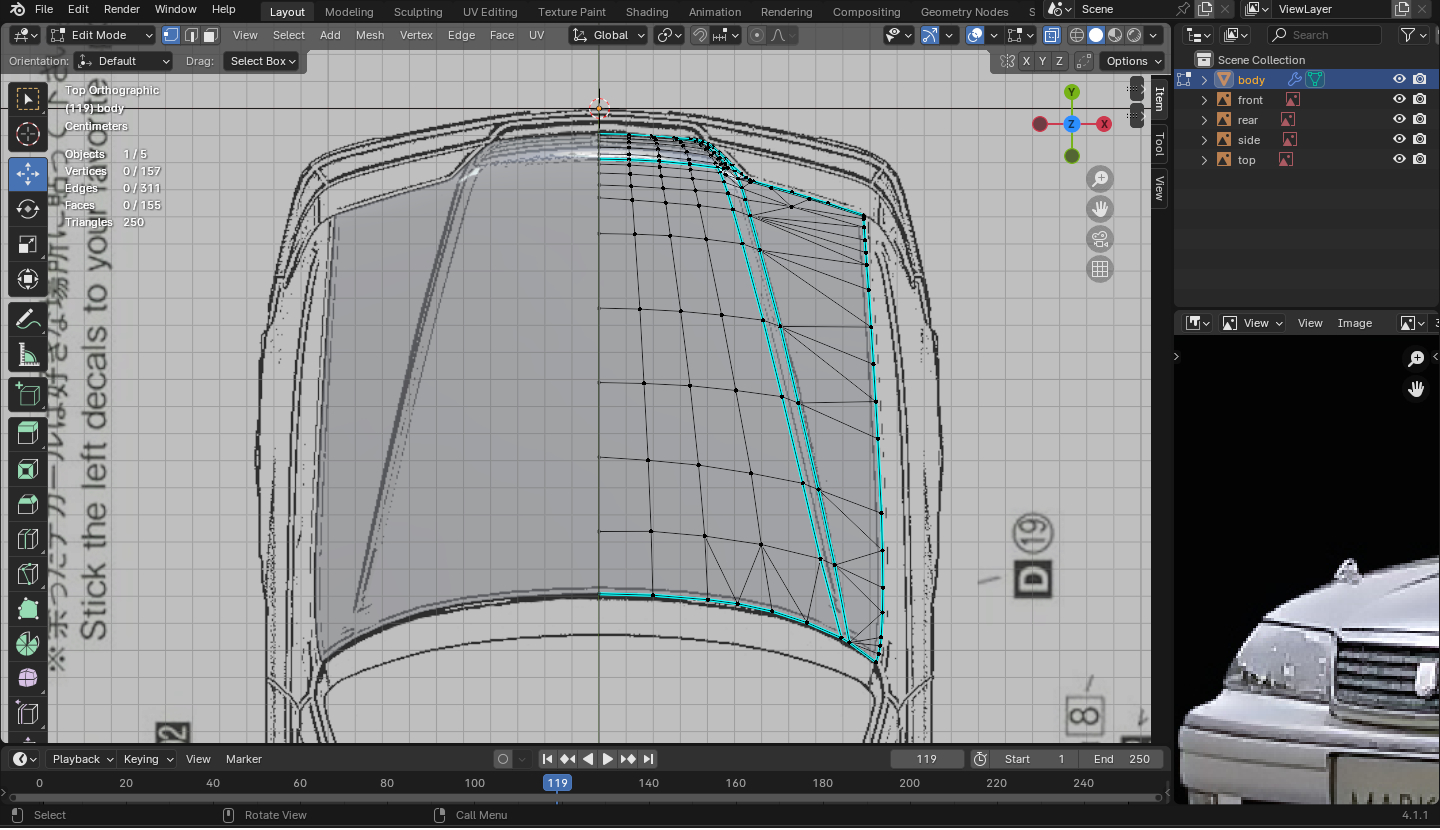Screen dimensions: 1440x830
Task: Click the Options button in viewport header
Action: (1132, 61)
